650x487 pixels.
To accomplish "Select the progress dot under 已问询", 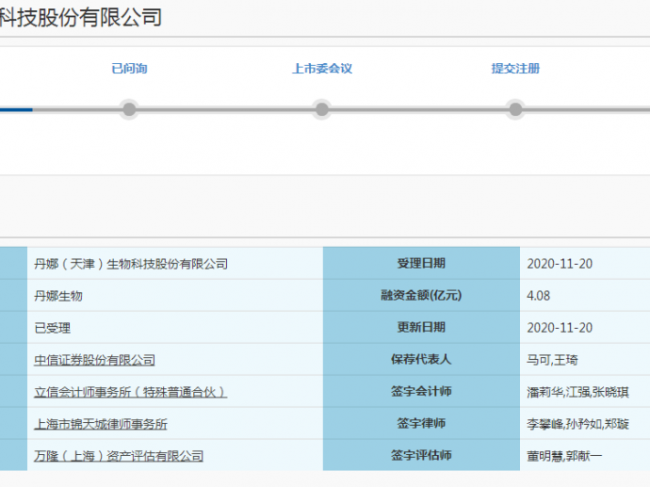I will click(x=129, y=109).
